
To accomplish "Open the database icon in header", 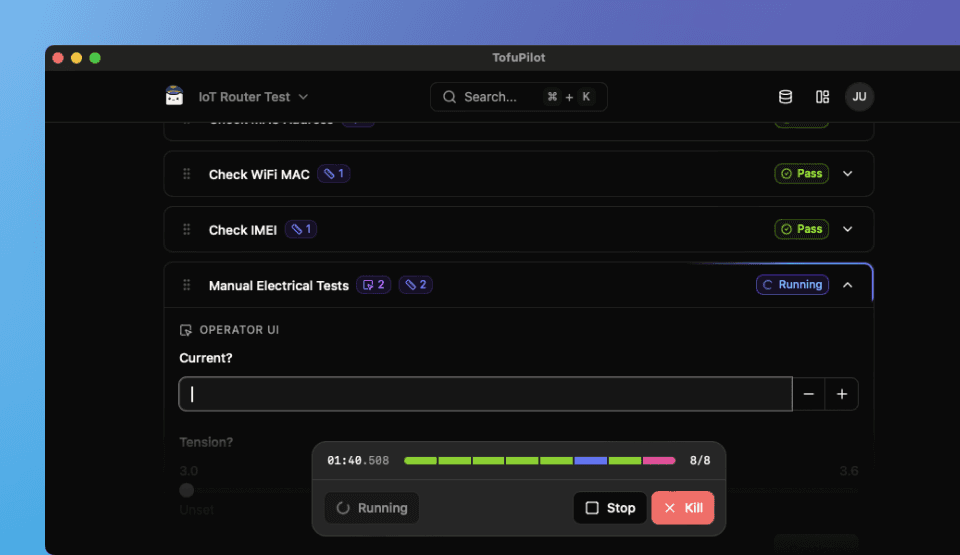I will pyautogui.click(x=785, y=97).
